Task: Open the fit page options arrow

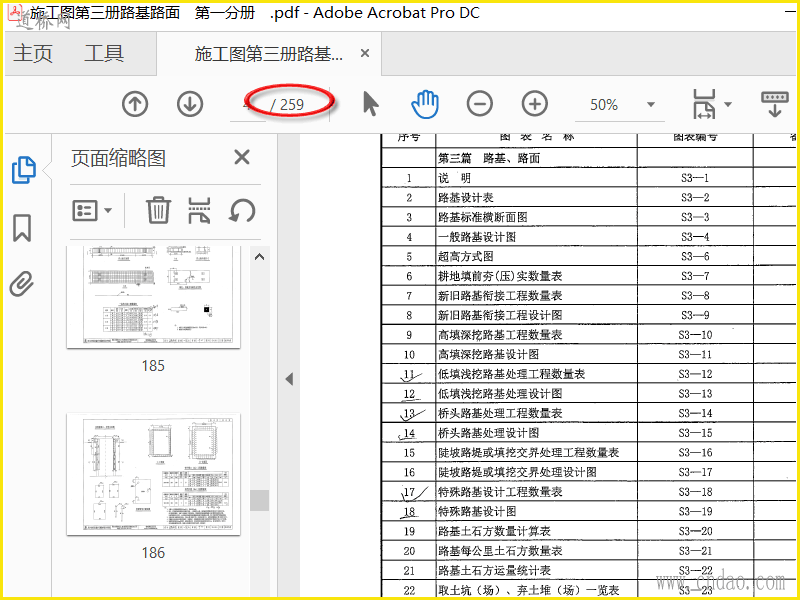Action: pyautogui.click(x=728, y=105)
